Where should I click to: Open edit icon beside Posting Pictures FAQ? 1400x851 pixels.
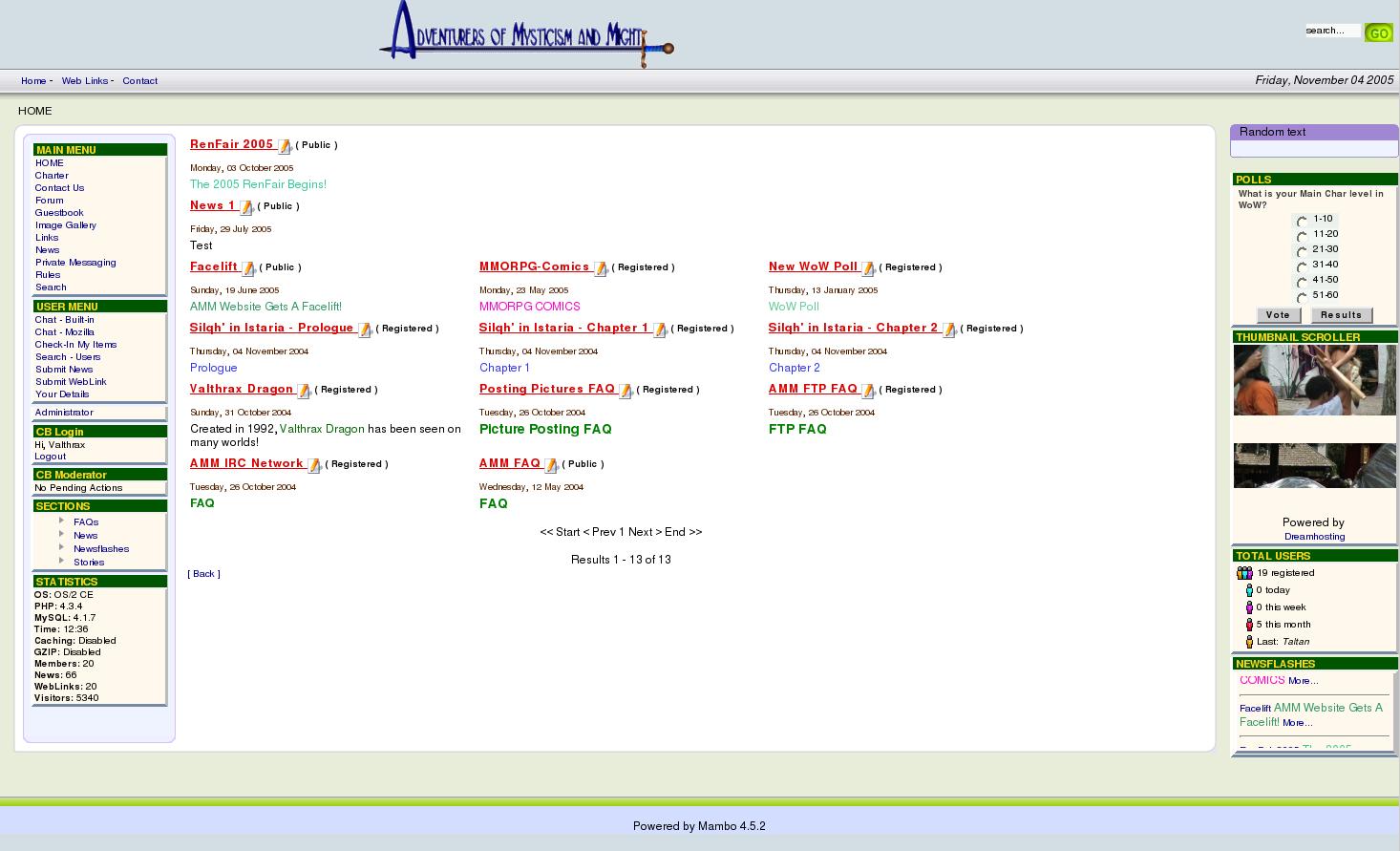626,391
